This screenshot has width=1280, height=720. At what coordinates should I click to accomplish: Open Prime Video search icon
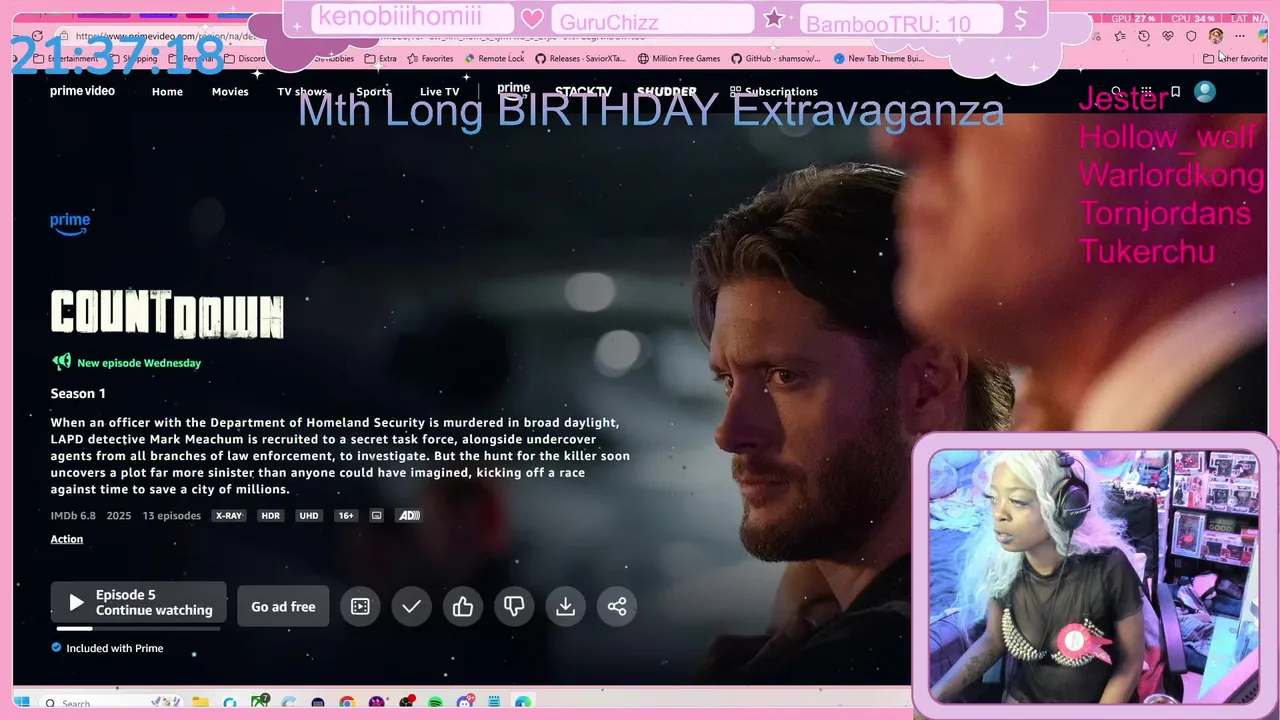[x=1117, y=92]
